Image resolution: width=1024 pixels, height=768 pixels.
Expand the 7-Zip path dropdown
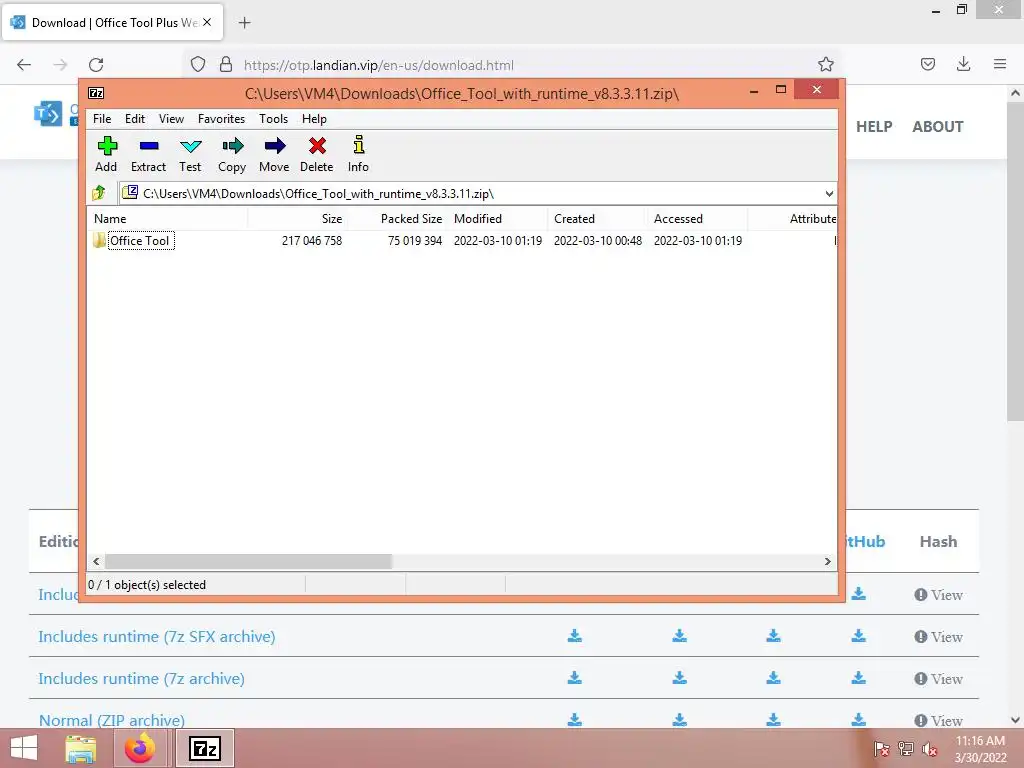tap(829, 193)
